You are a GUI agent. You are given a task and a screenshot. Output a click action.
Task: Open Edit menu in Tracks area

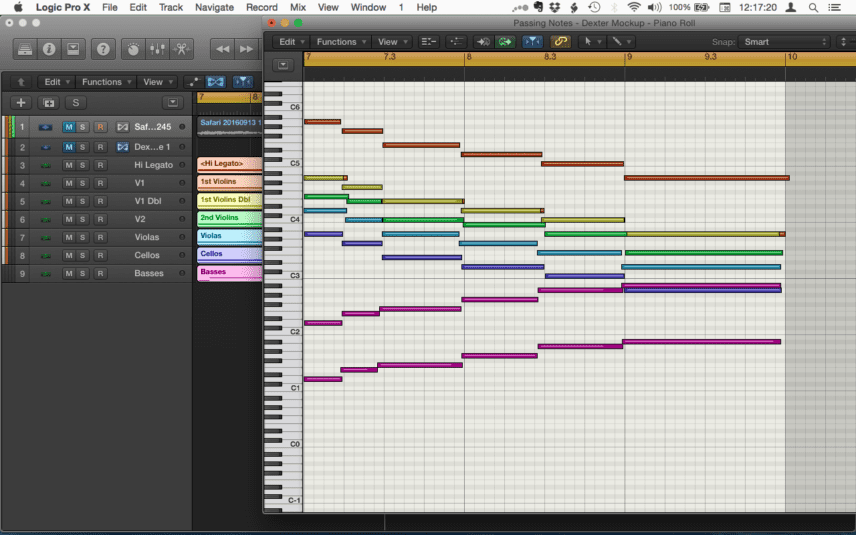coord(56,82)
